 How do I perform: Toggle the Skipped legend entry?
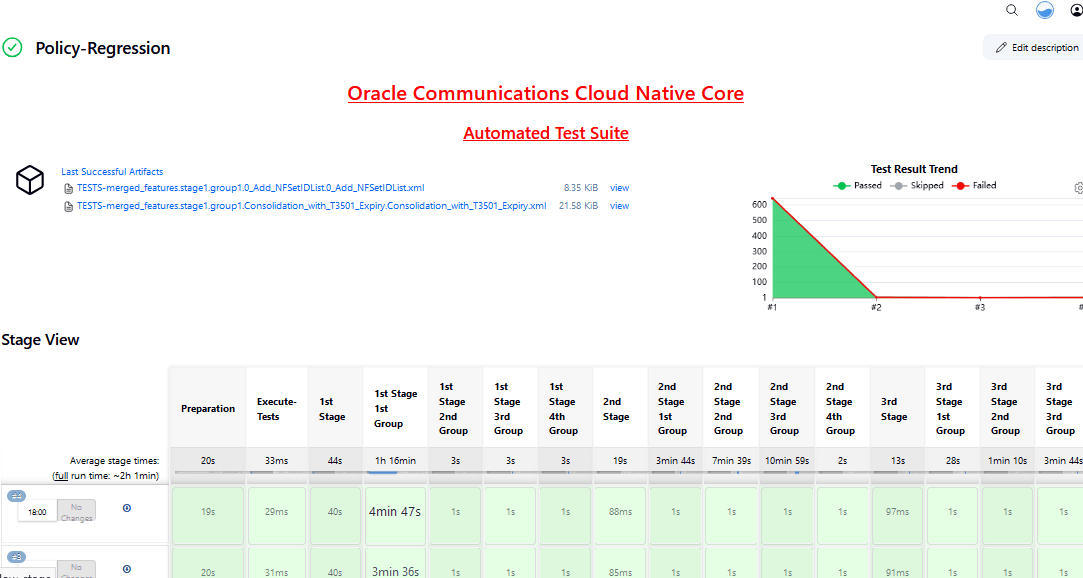pyautogui.click(x=917, y=186)
